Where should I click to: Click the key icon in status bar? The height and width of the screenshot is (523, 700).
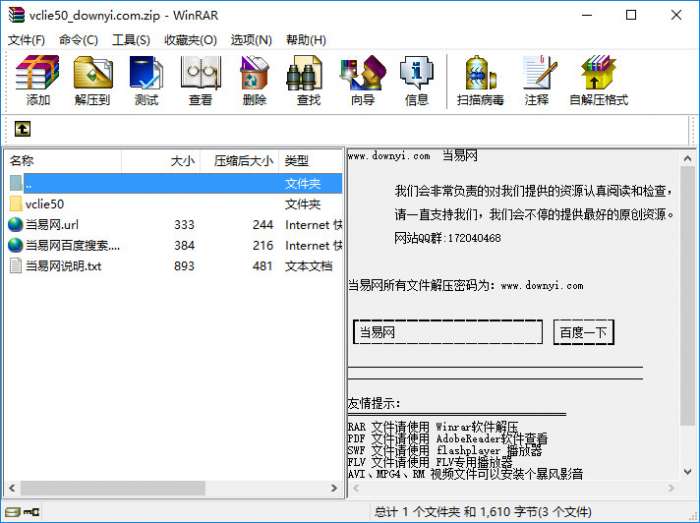pyautogui.click(x=31, y=511)
